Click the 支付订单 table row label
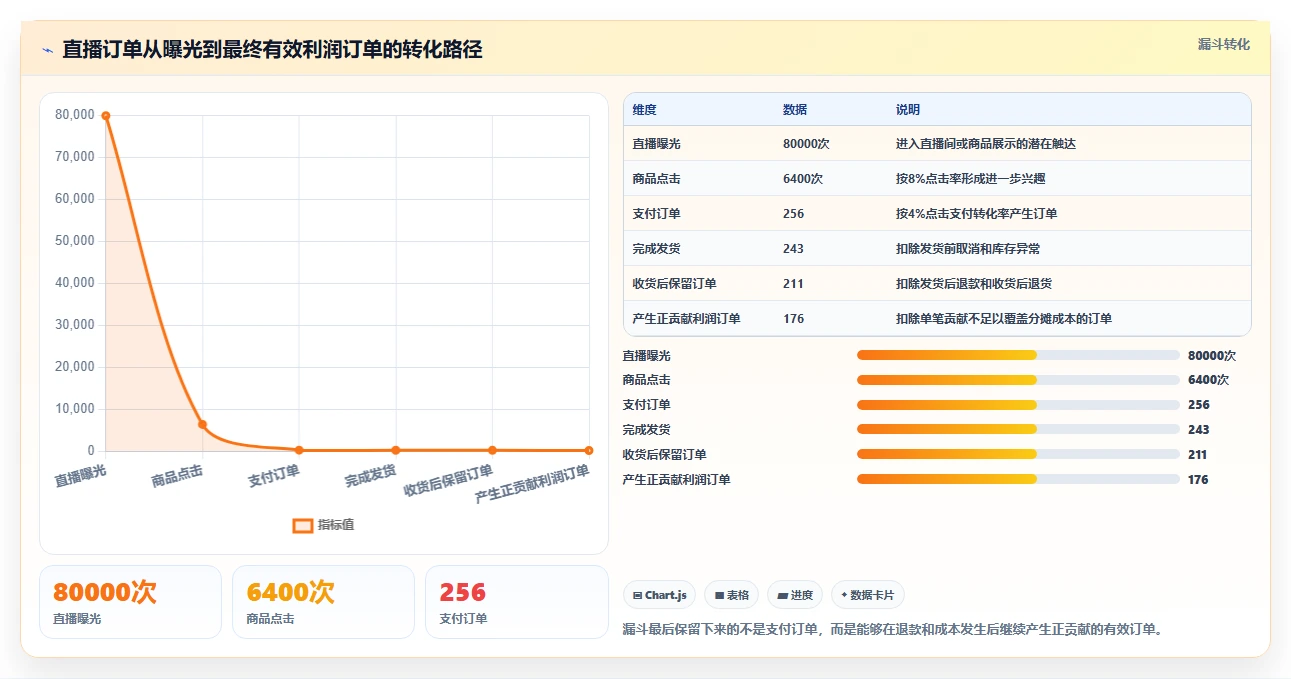This screenshot has height=679, width=1291. (656, 214)
